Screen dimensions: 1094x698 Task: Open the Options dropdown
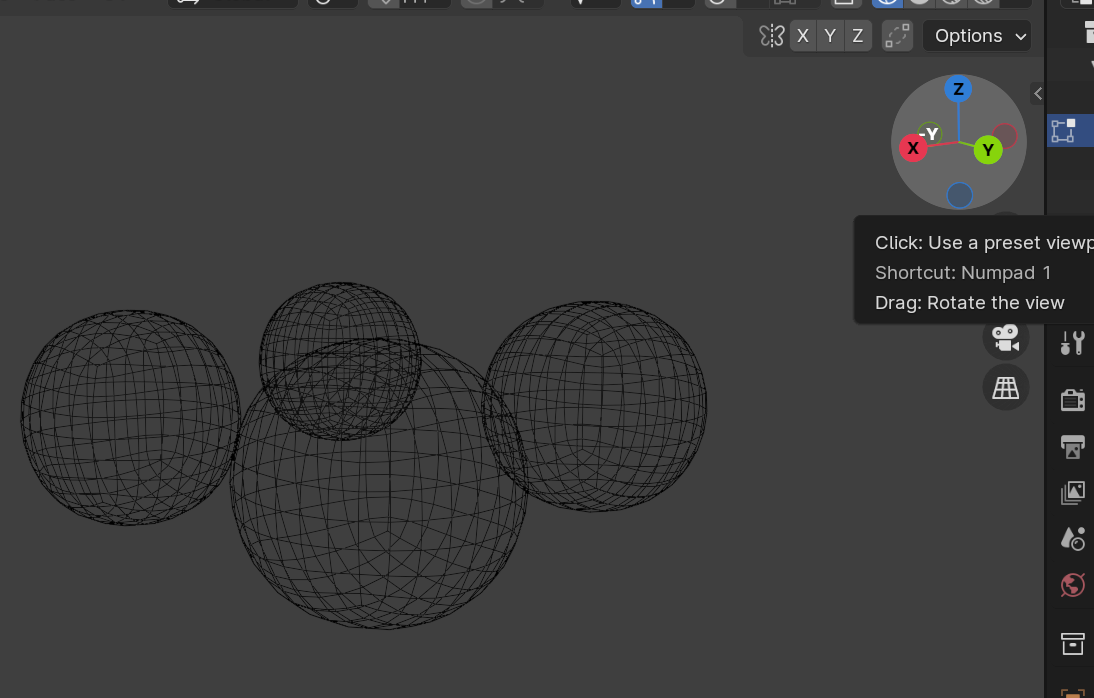point(976,36)
